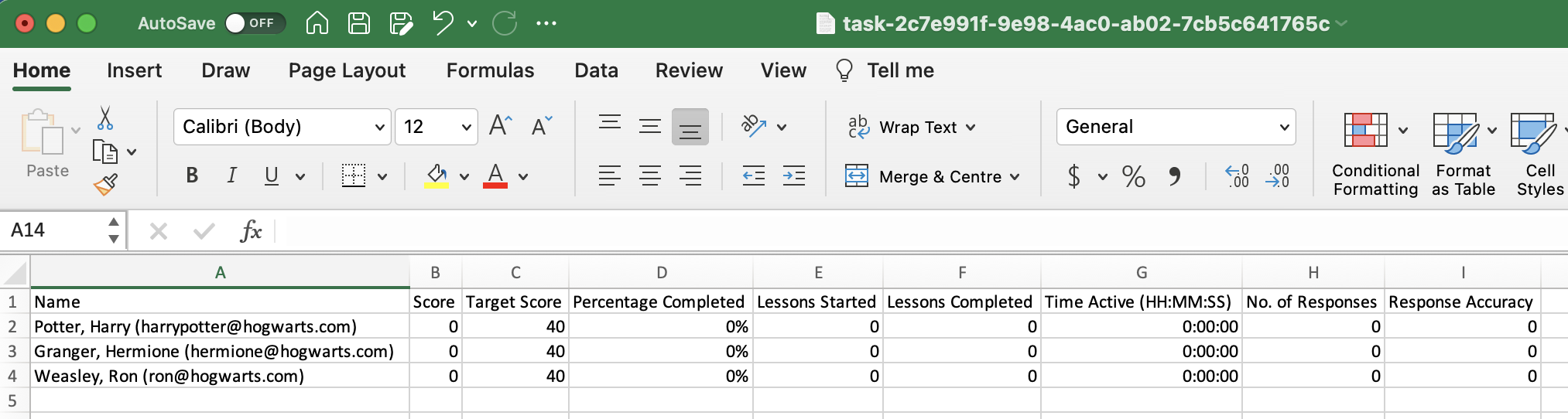This screenshot has height=419, width=1568.
Task: Expand the borders dropdown arrow
Action: pos(382,177)
